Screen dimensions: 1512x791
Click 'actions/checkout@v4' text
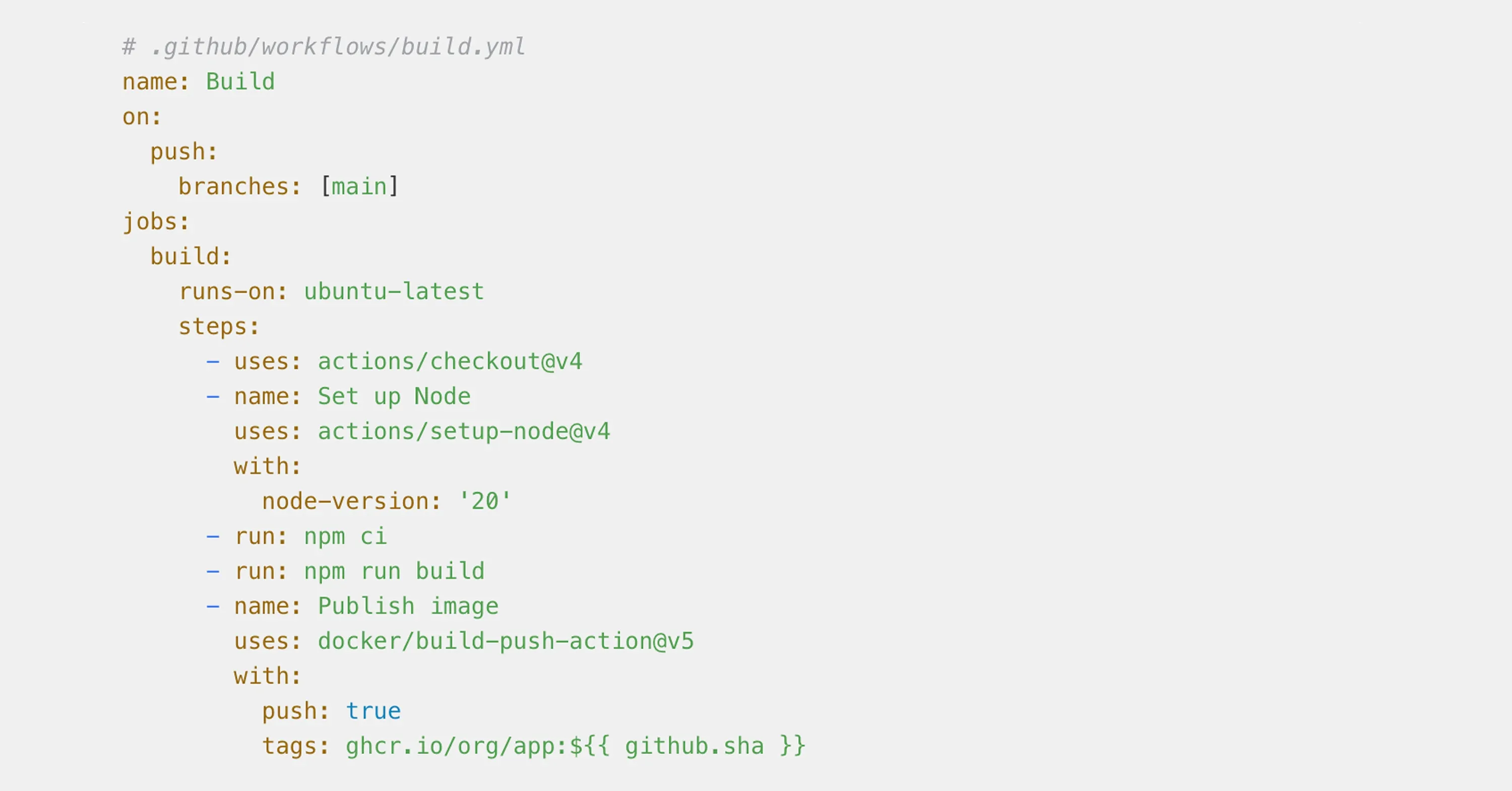pyautogui.click(x=450, y=361)
